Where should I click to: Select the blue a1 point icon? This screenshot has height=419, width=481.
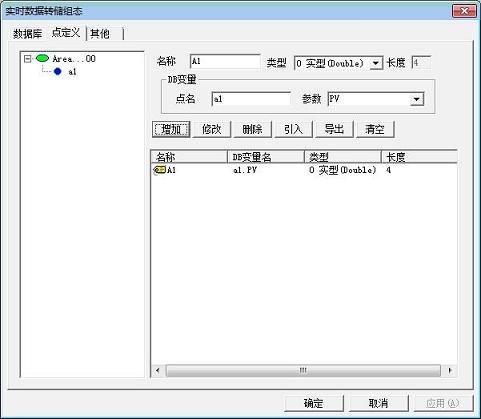57,71
